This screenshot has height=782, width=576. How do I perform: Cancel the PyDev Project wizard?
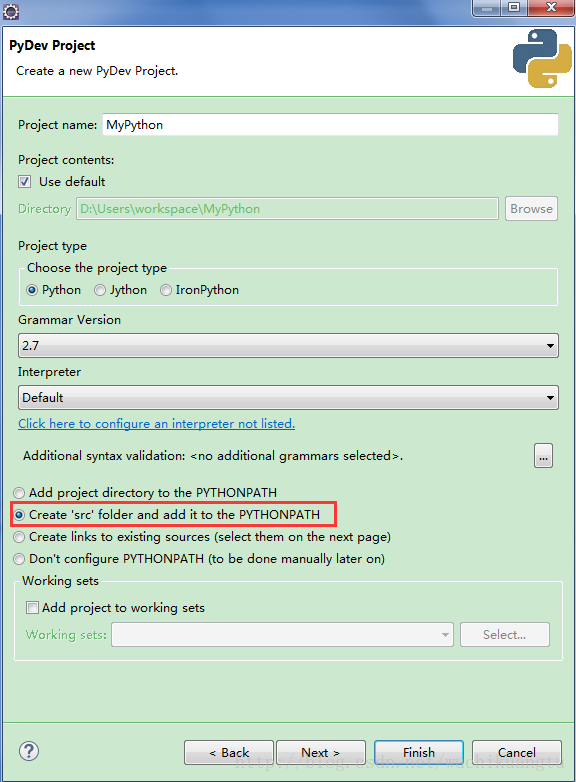pos(517,752)
